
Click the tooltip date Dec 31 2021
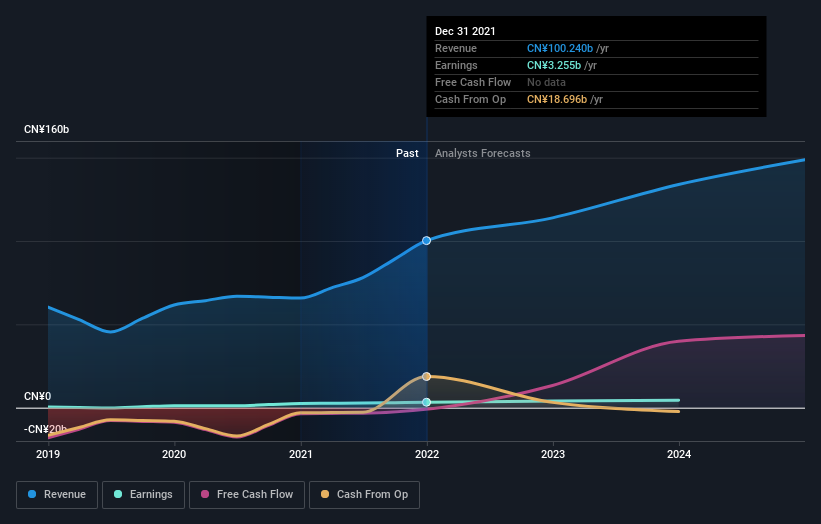(x=465, y=31)
